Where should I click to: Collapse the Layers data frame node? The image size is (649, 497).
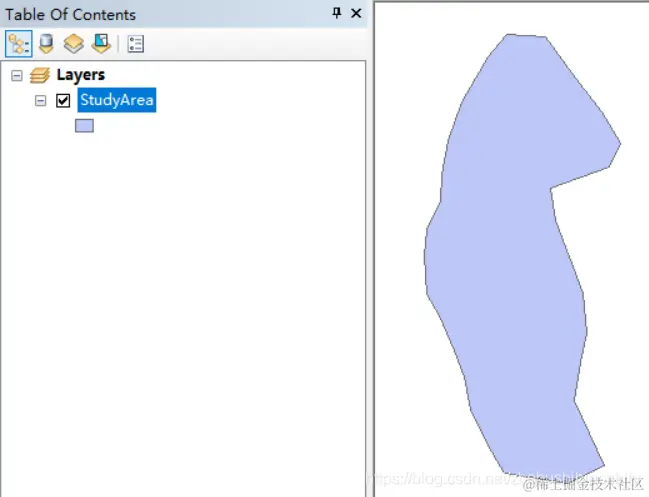[x=17, y=75]
